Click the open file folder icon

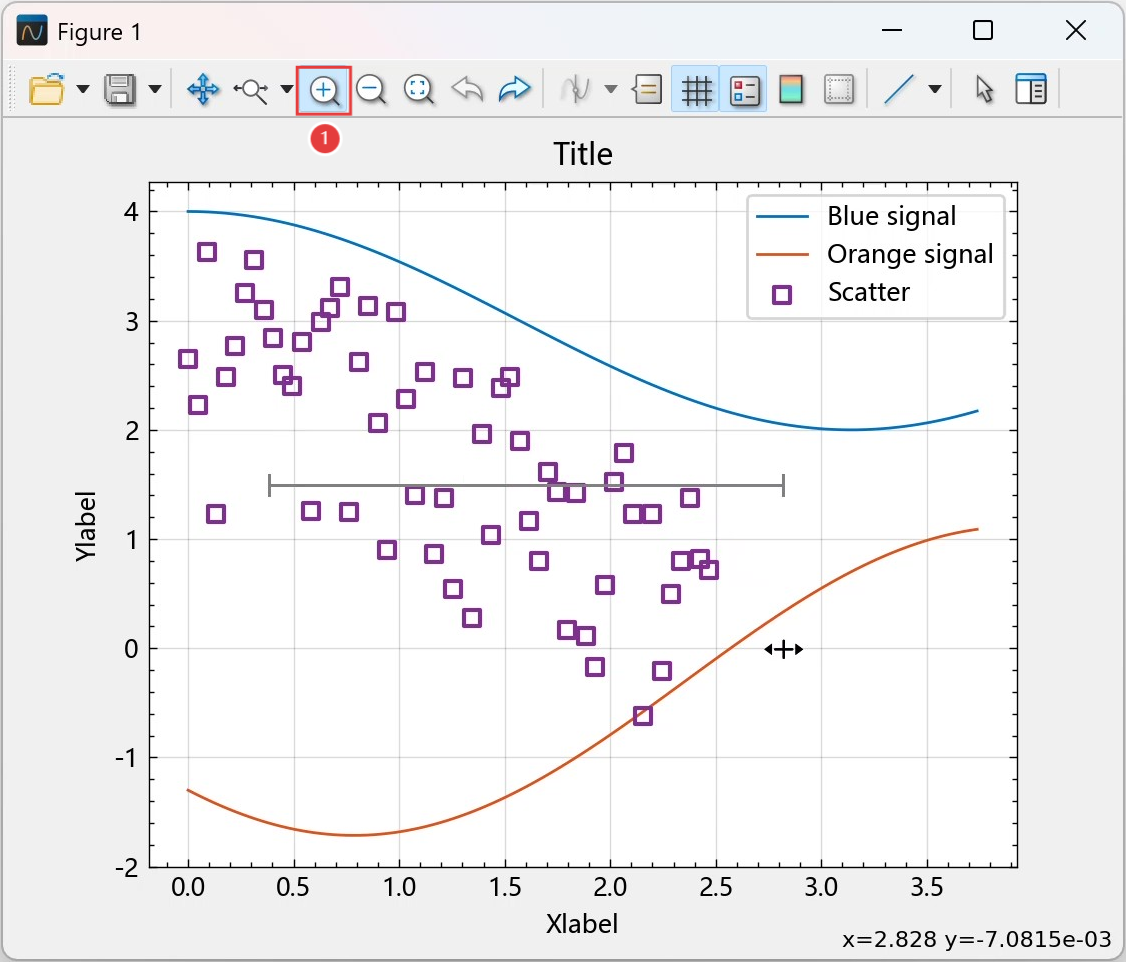tap(46, 90)
